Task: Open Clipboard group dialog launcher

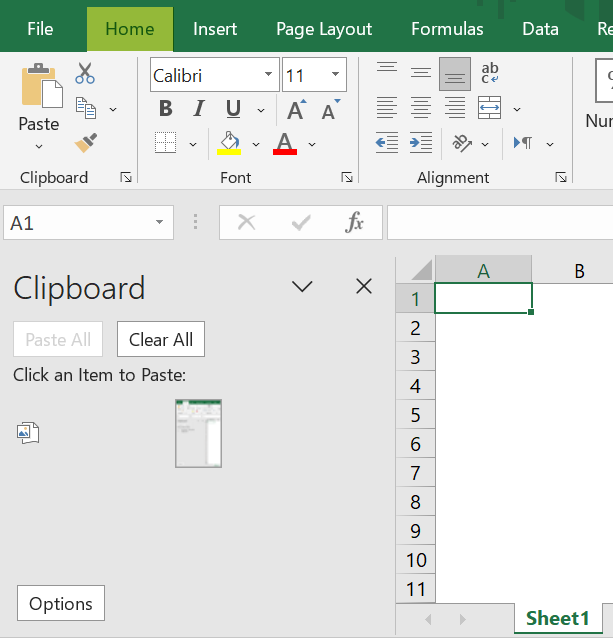Action: click(x=126, y=177)
